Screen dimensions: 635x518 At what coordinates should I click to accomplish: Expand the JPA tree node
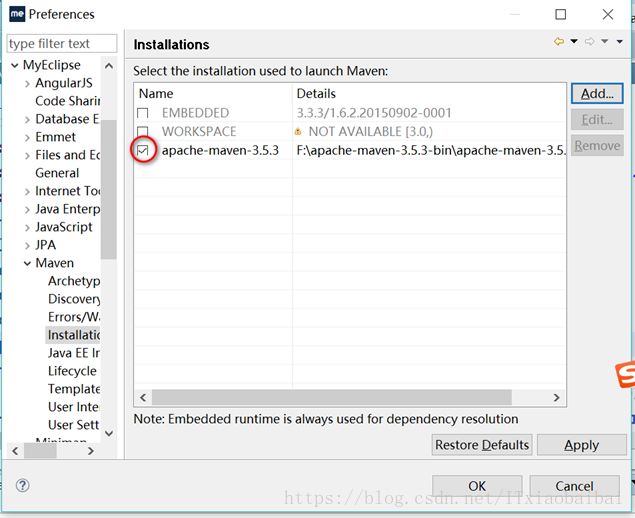click(x=27, y=246)
